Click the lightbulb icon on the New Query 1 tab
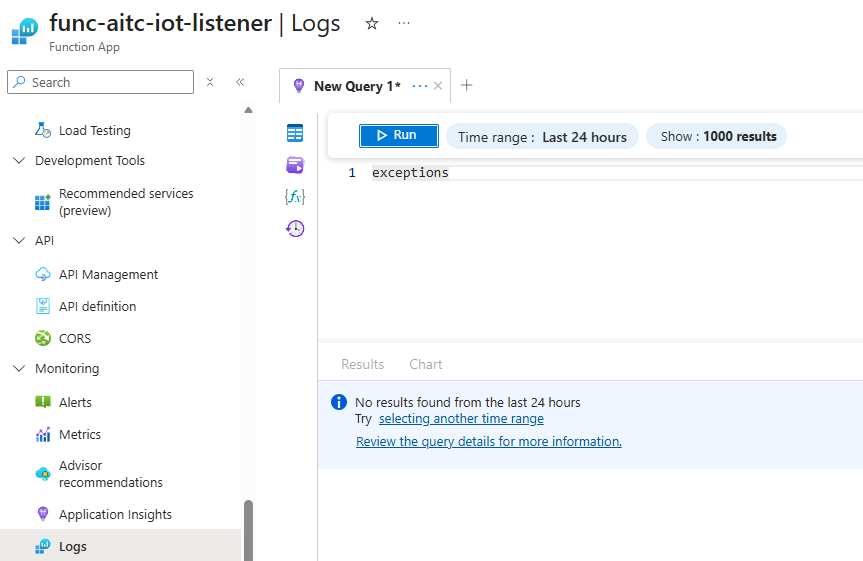 tap(299, 86)
